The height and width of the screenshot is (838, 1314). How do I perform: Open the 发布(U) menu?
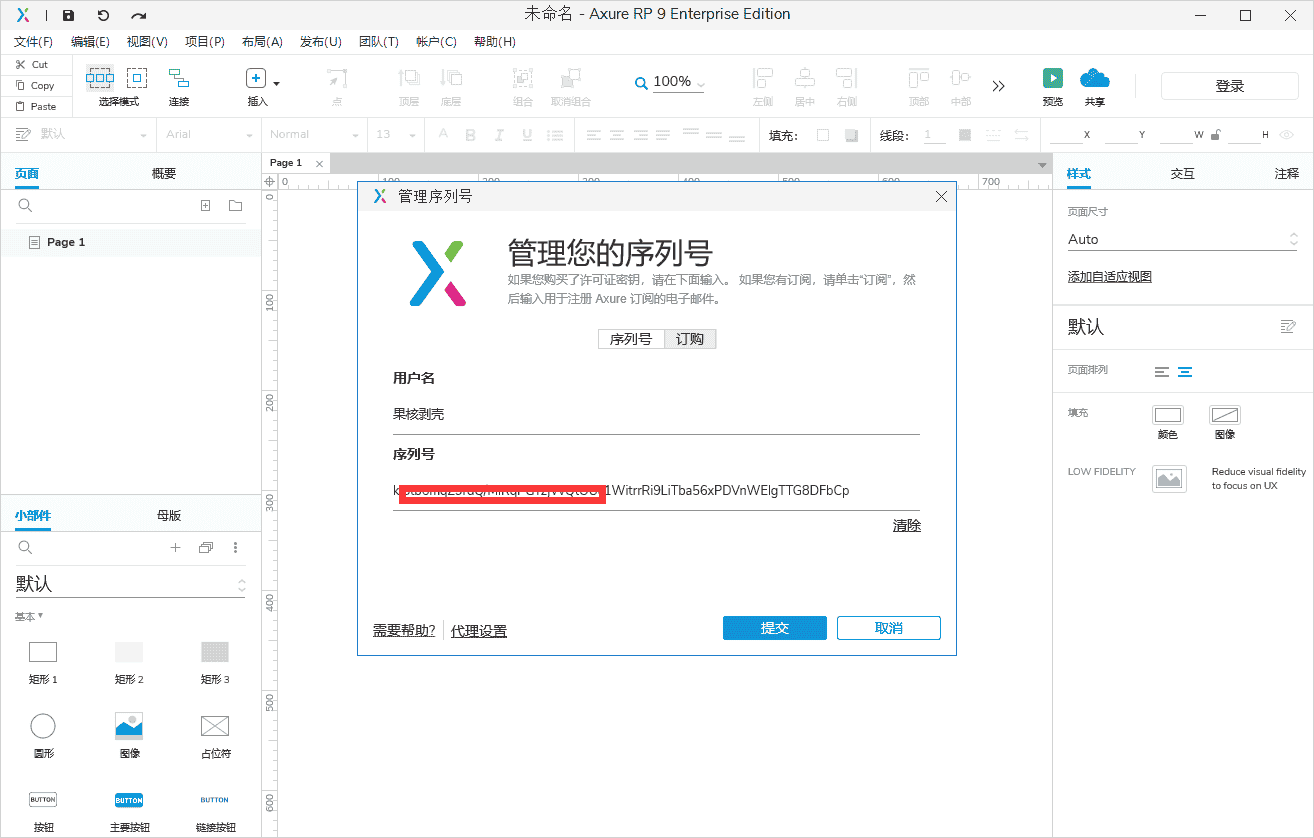point(320,42)
